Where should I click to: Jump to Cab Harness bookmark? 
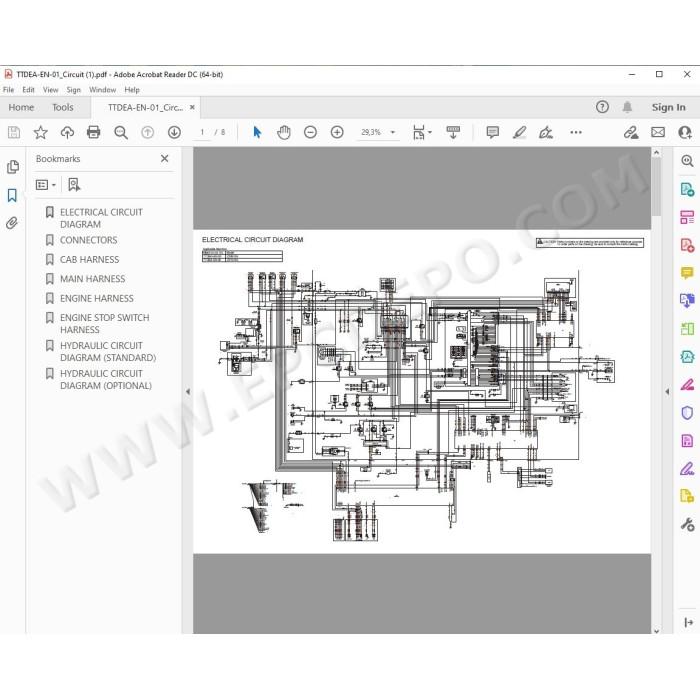(89, 259)
